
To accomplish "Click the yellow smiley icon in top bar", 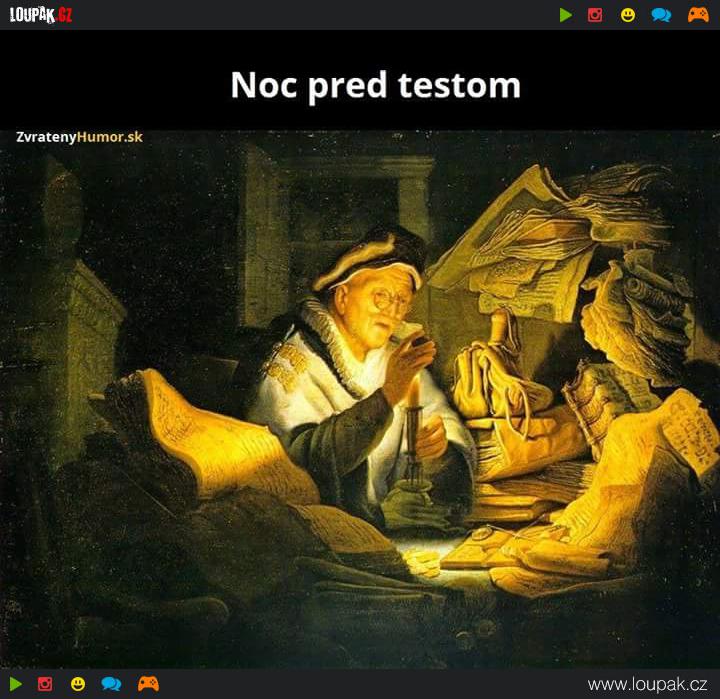I will click(628, 15).
